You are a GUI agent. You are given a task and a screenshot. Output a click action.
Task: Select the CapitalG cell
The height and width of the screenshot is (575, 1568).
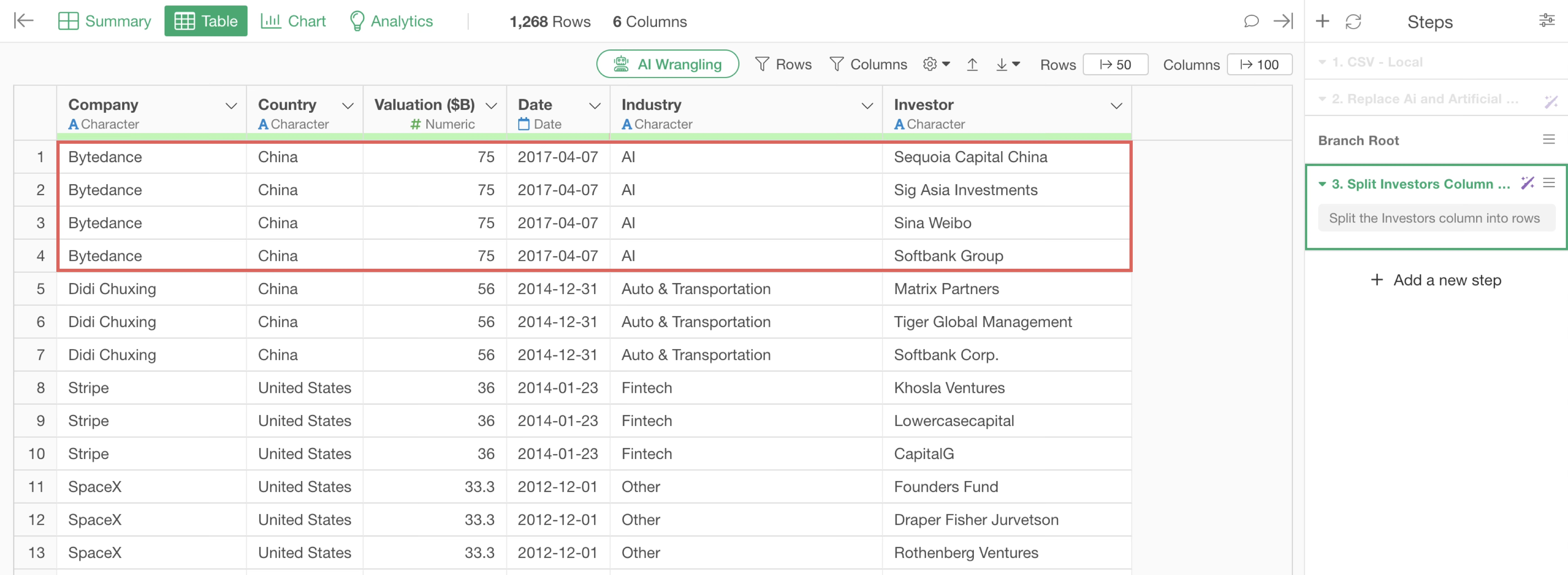[1007, 453]
